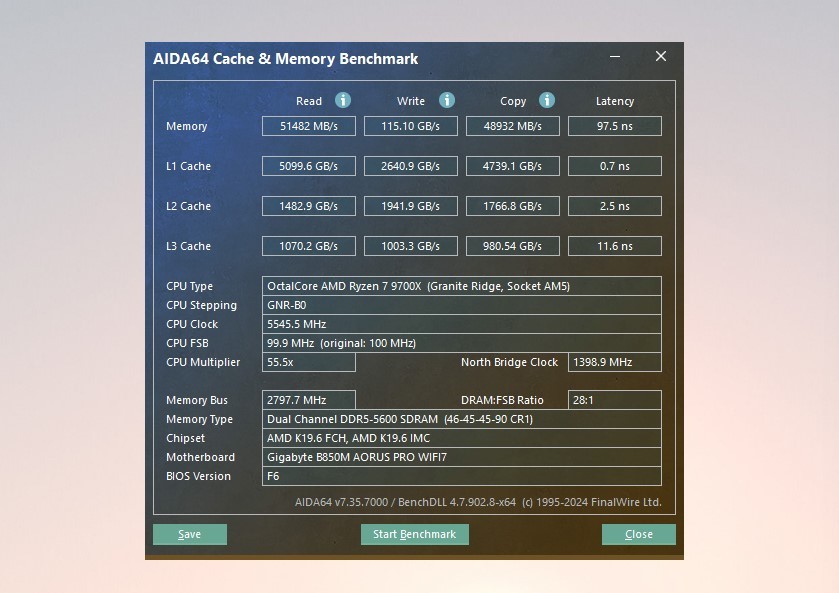Click the L3 Cache read value 1070.2 GB/s
Screen dimensions: 839x593
pos(309,246)
